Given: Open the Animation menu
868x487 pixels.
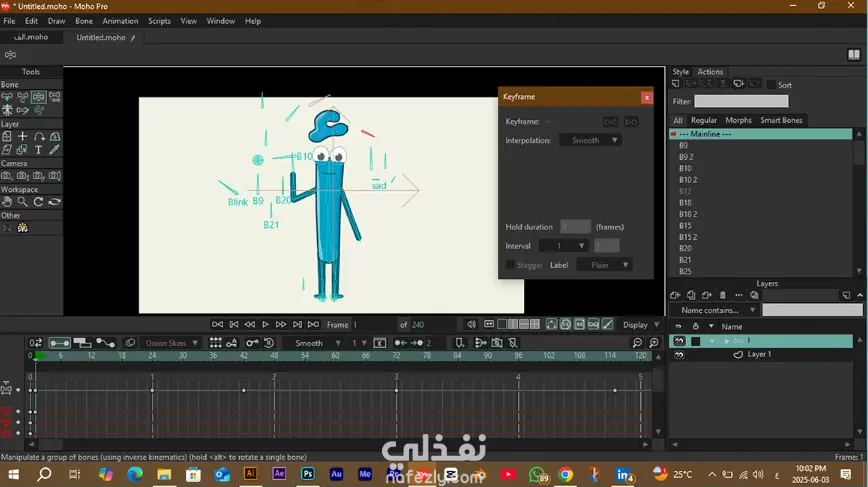Looking at the screenshot, I should coord(120,21).
